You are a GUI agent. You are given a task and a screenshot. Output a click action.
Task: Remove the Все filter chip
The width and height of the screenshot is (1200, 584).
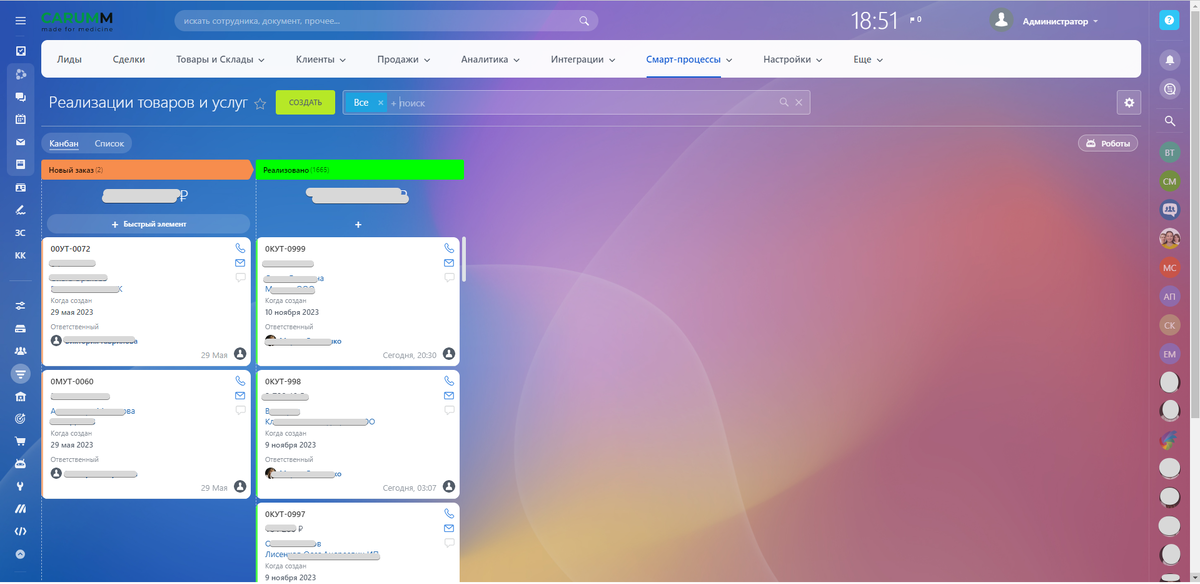(x=381, y=103)
